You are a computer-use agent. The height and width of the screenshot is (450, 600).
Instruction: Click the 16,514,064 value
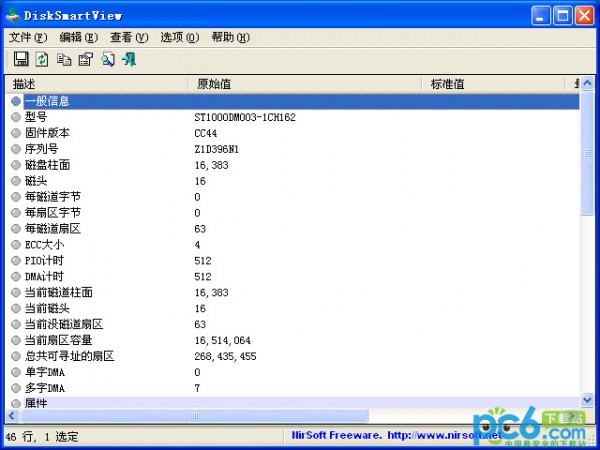coord(222,340)
